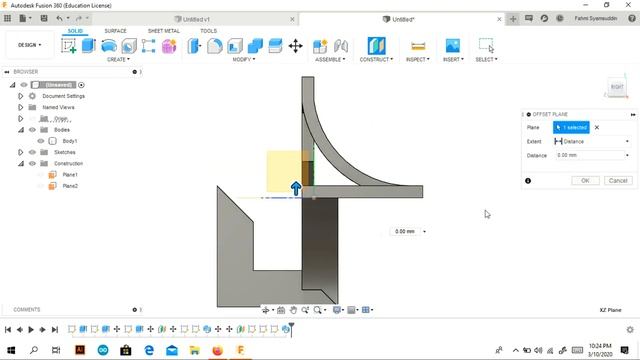The height and width of the screenshot is (360, 640).
Task: Select the Combine tool
Action: tap(255, 46)
